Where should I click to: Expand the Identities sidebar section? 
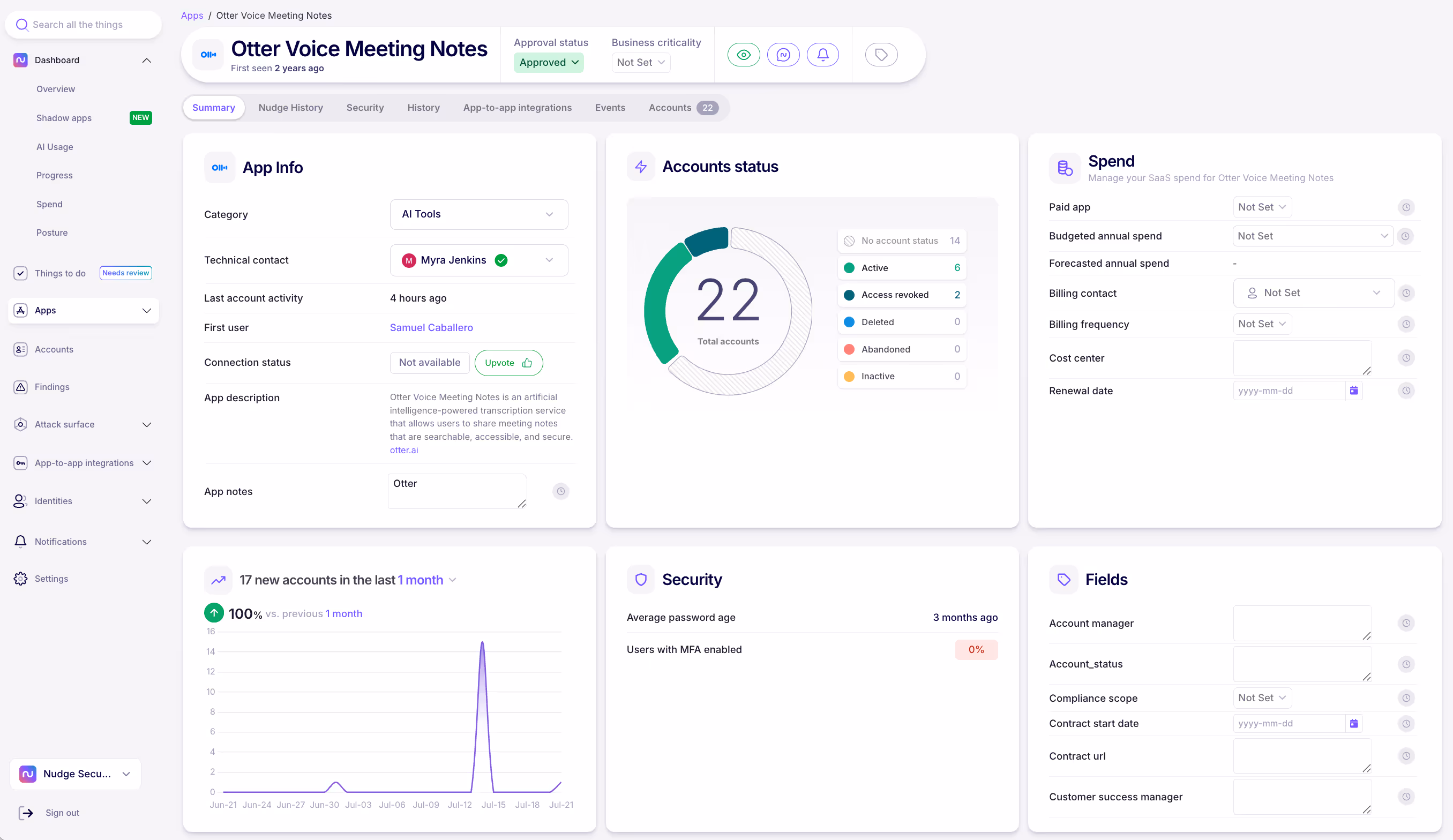(x=146, y=501)
